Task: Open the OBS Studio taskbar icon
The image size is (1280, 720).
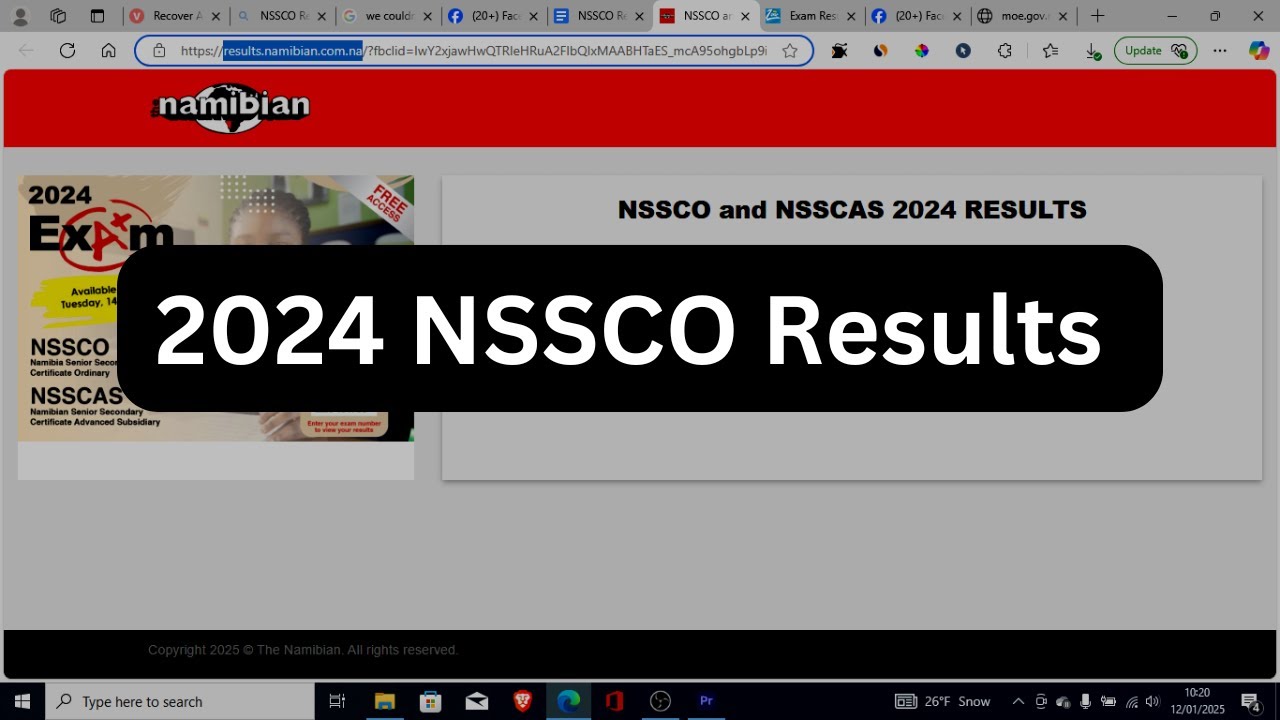Action: point(660,701)
